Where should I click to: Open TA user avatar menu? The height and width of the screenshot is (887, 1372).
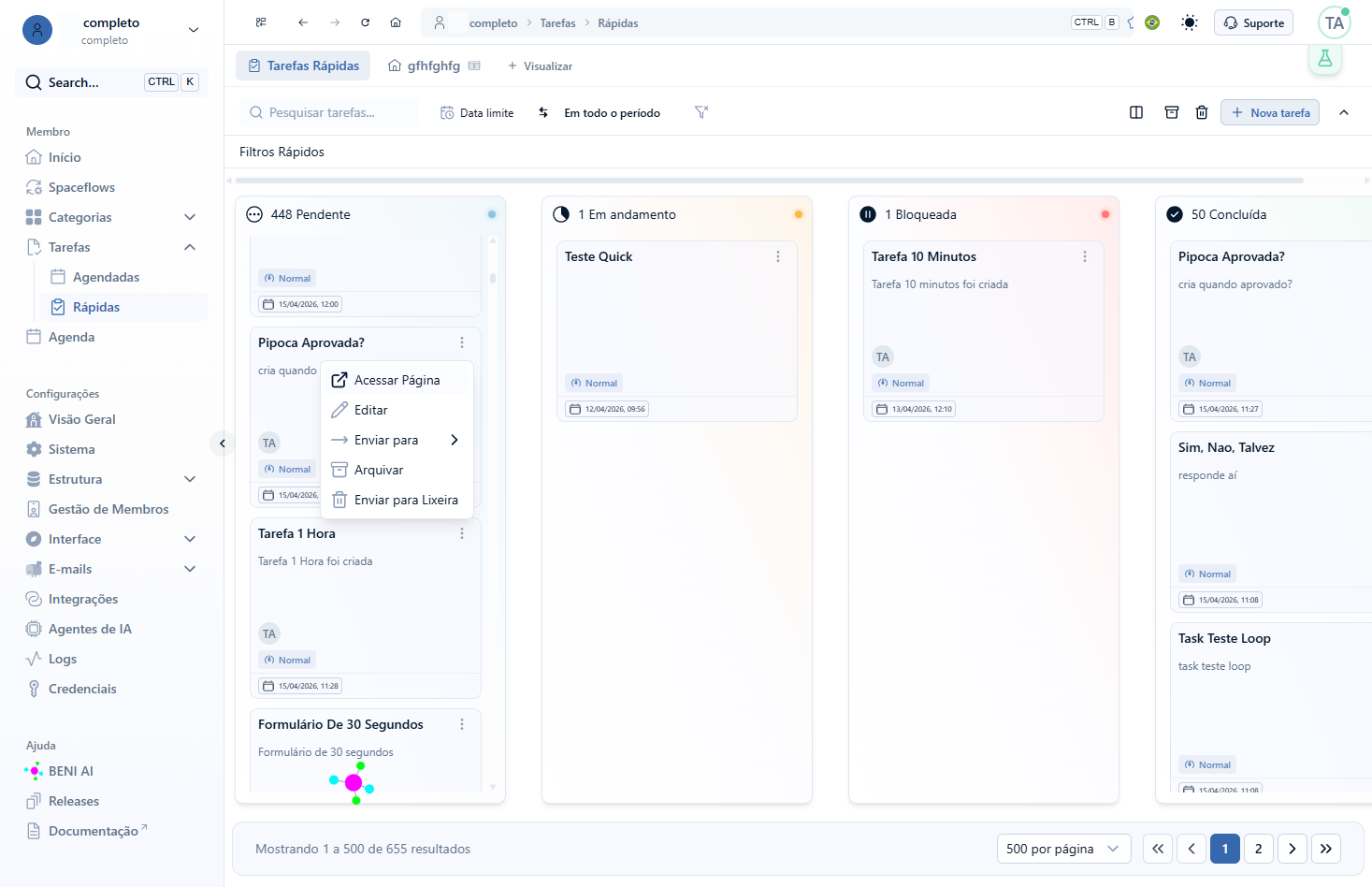[1335, 22]
